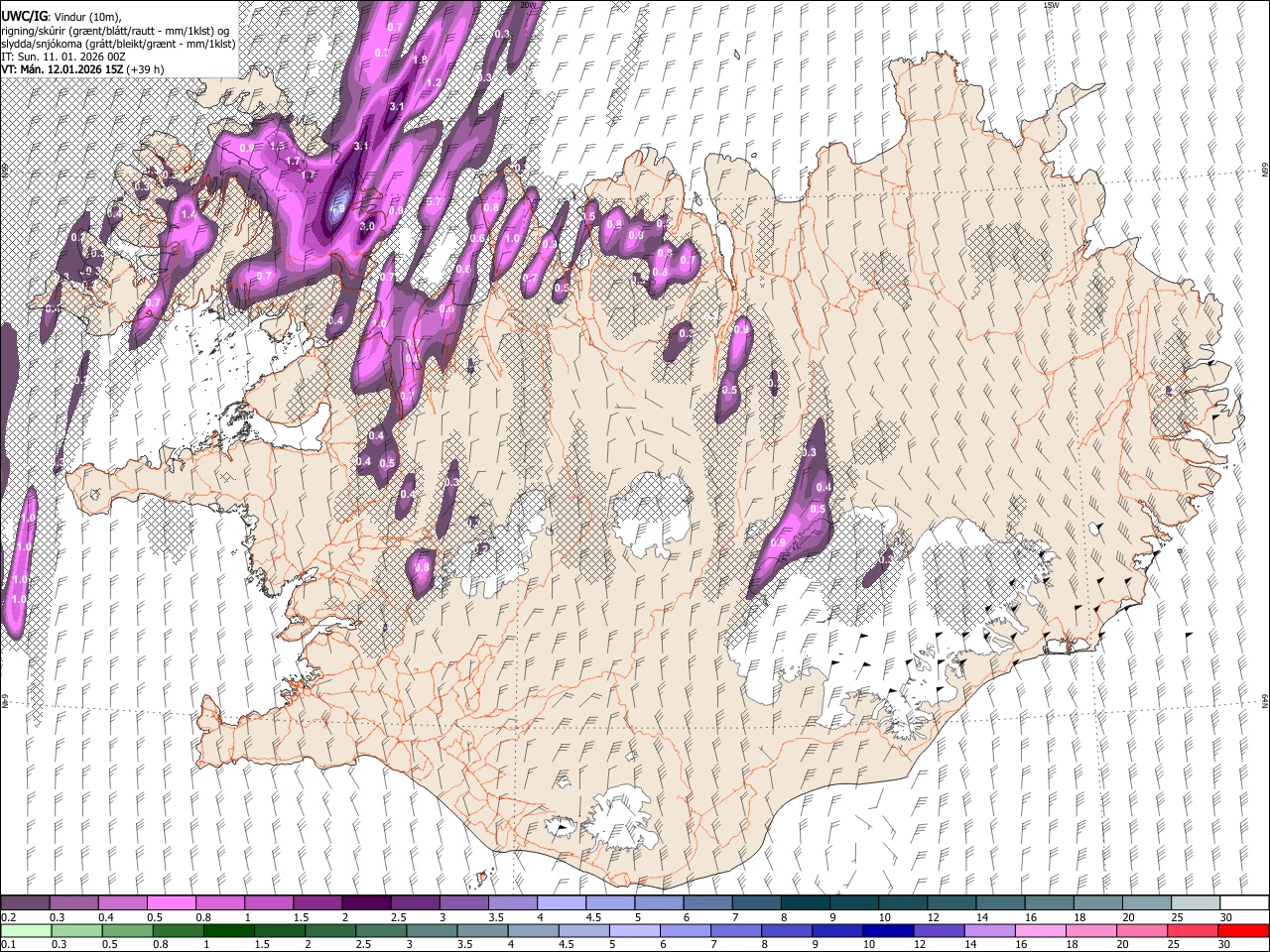Click the 3.0 precipitation value on the map
This screenshot has width=1270, height=952.
point(366,226)
